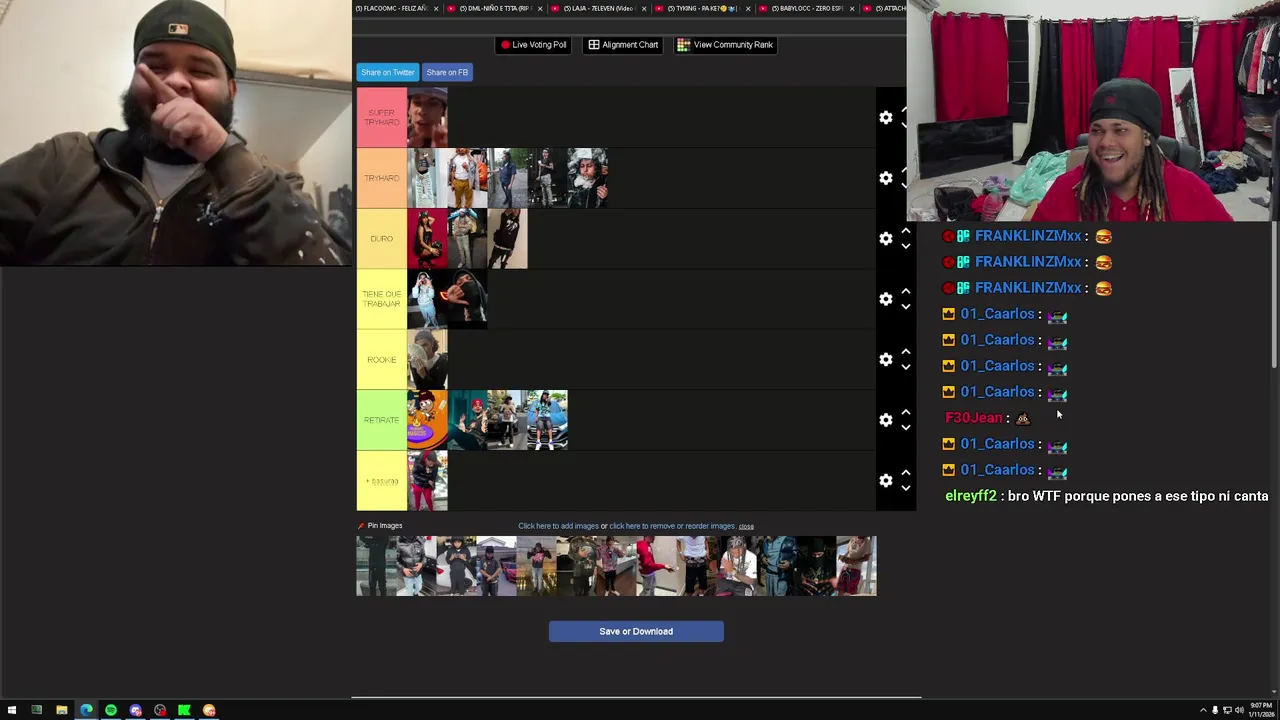Viewport: 1280px width, 720px height.
Task: Click the 'close' link beside reorder images
Action: [x=746, y=526]
